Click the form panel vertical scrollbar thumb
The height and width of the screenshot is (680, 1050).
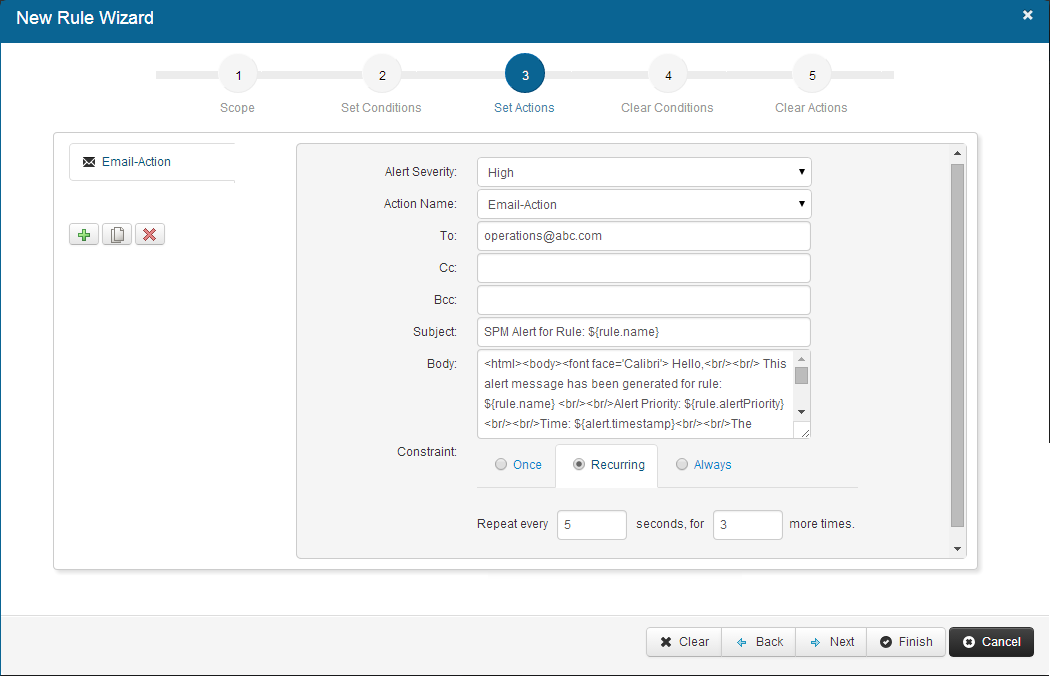[x=958, y=346]
